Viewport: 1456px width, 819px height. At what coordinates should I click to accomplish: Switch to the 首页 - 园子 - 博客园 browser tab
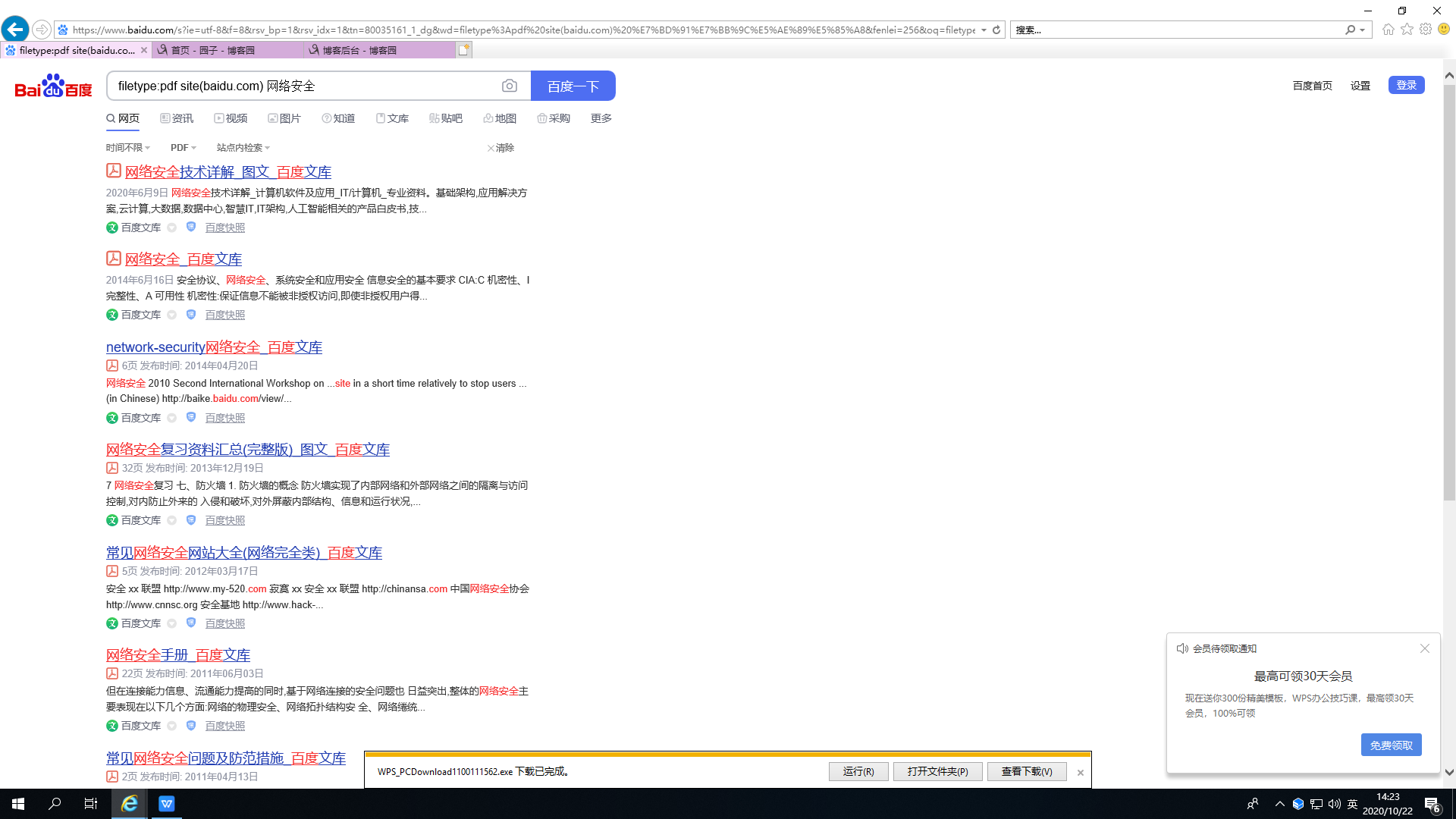(x=212, y=50)
